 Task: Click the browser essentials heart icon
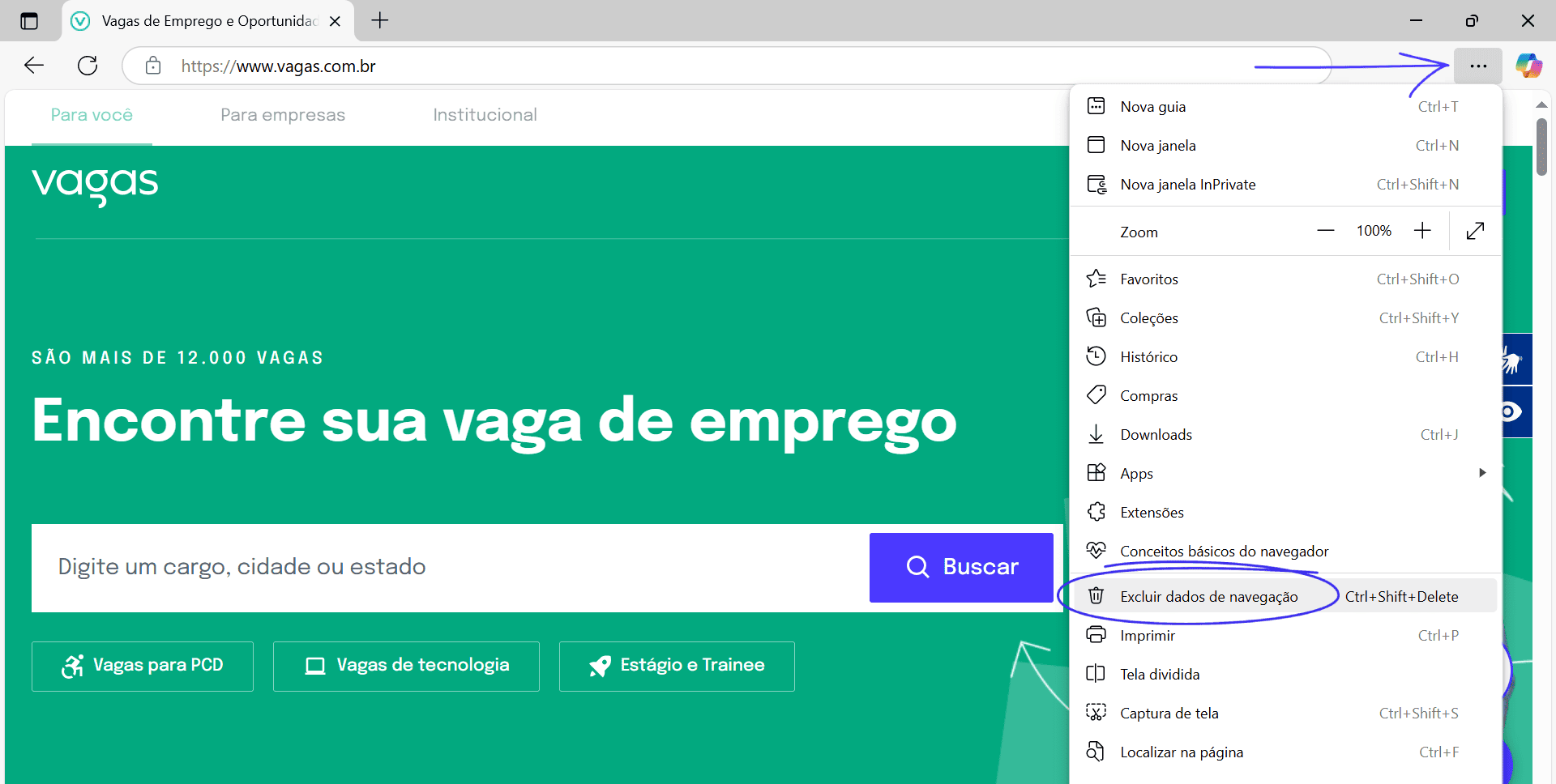pos(1096,551)
